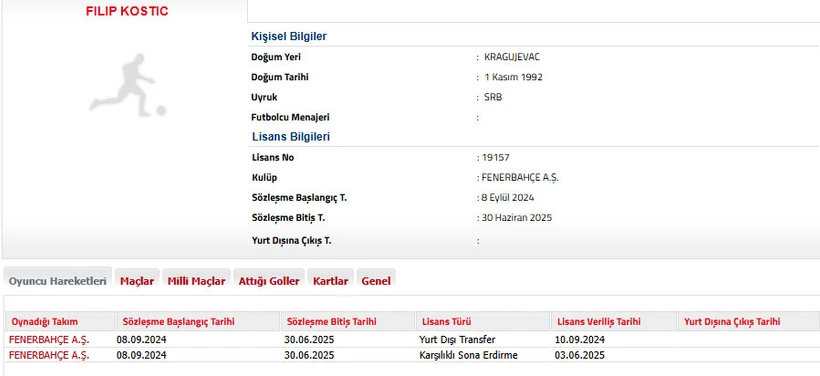820x376 pixels.
Task: Select 08.09.2024 in the Yurt Dışı Transfer row
Action: [x=142, y=340]
